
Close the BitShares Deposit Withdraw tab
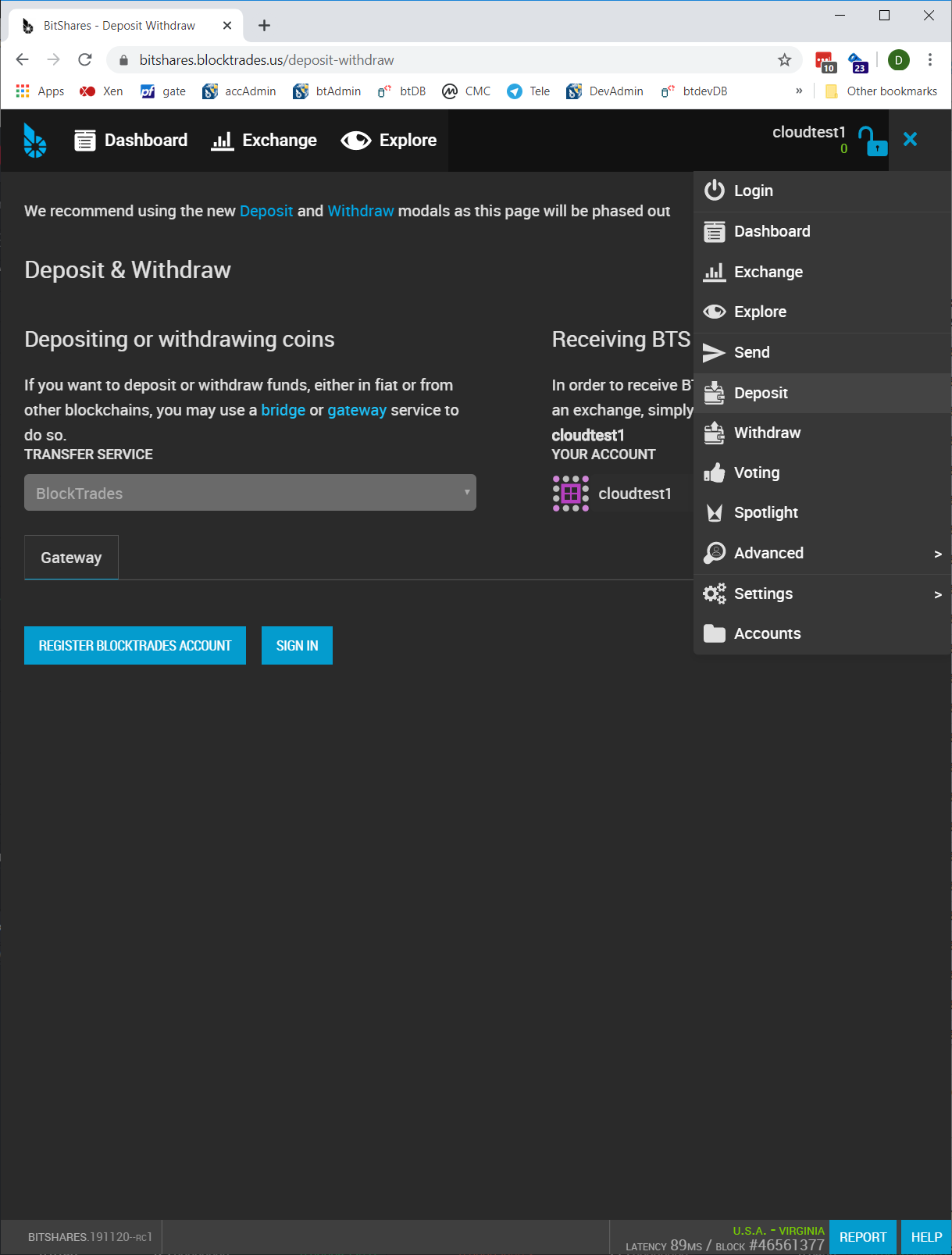227,26
